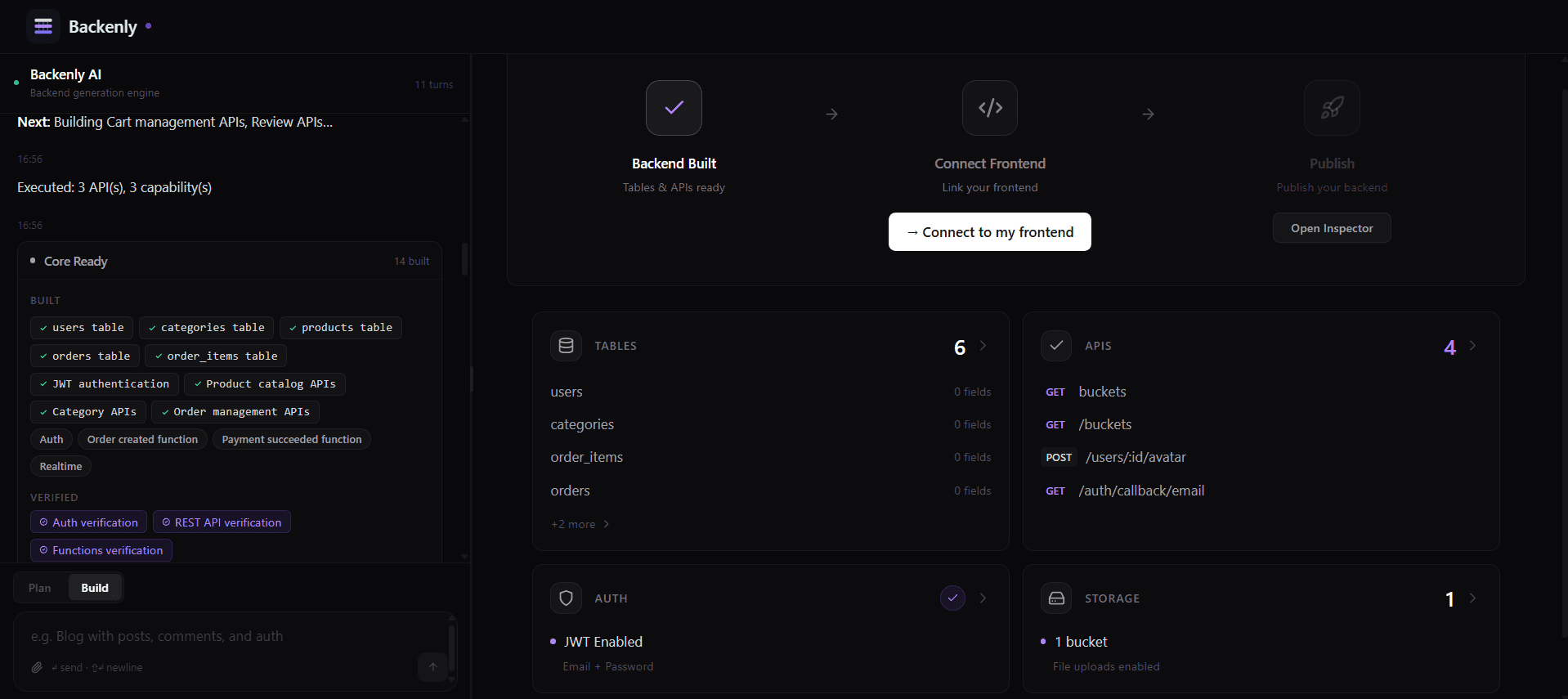Click the attachment paperclip icon
Screen dimensions: 1568x699
37,667
